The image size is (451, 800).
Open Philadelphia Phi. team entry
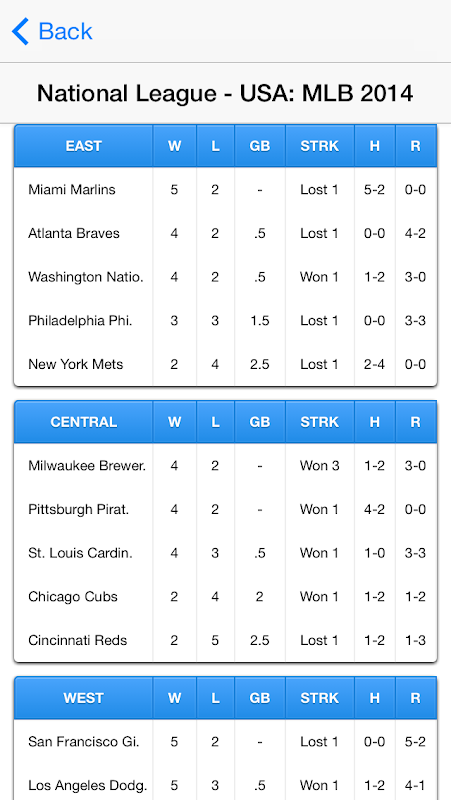point(226,321)
